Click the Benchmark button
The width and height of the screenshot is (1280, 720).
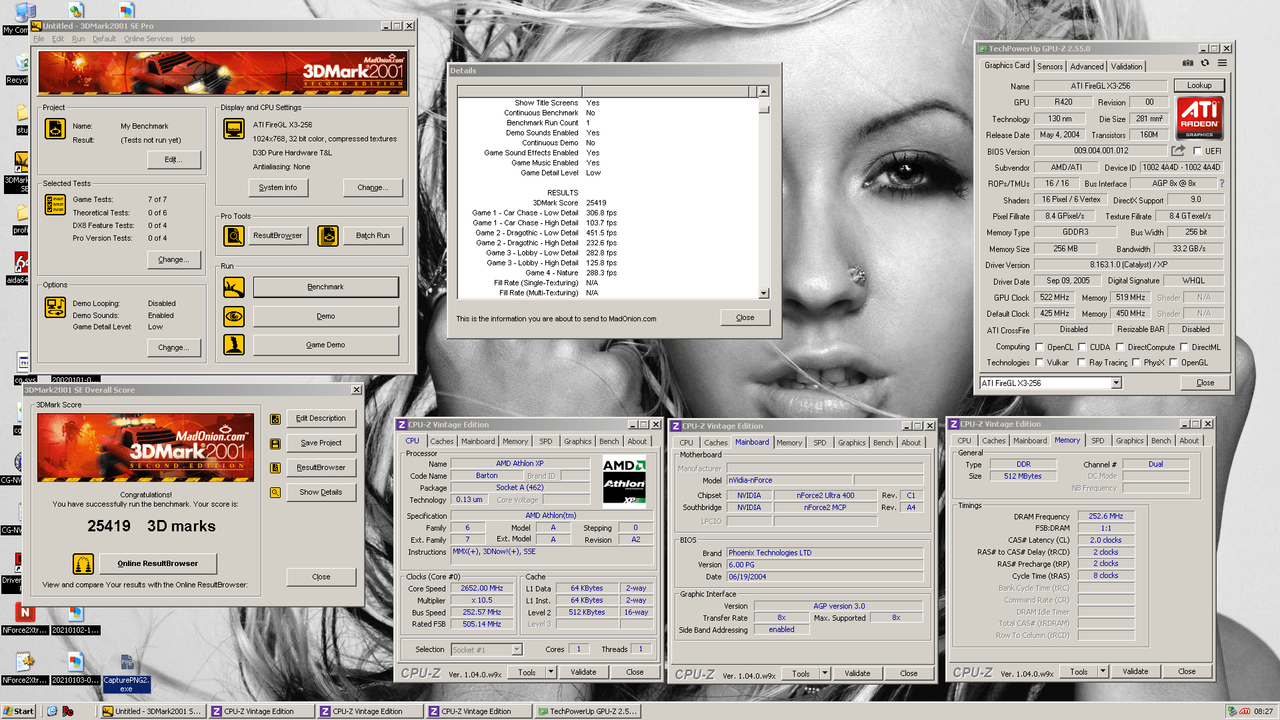325,287
